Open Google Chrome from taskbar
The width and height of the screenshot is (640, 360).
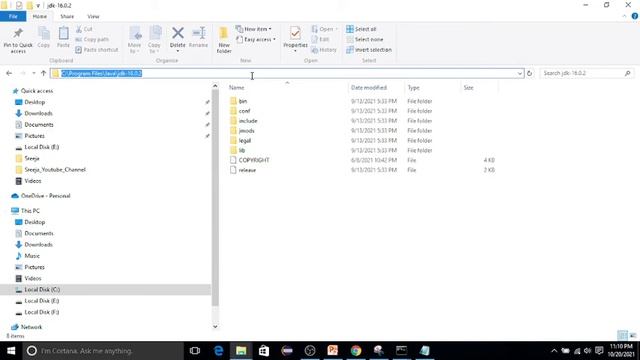click(x=356, y=351)
